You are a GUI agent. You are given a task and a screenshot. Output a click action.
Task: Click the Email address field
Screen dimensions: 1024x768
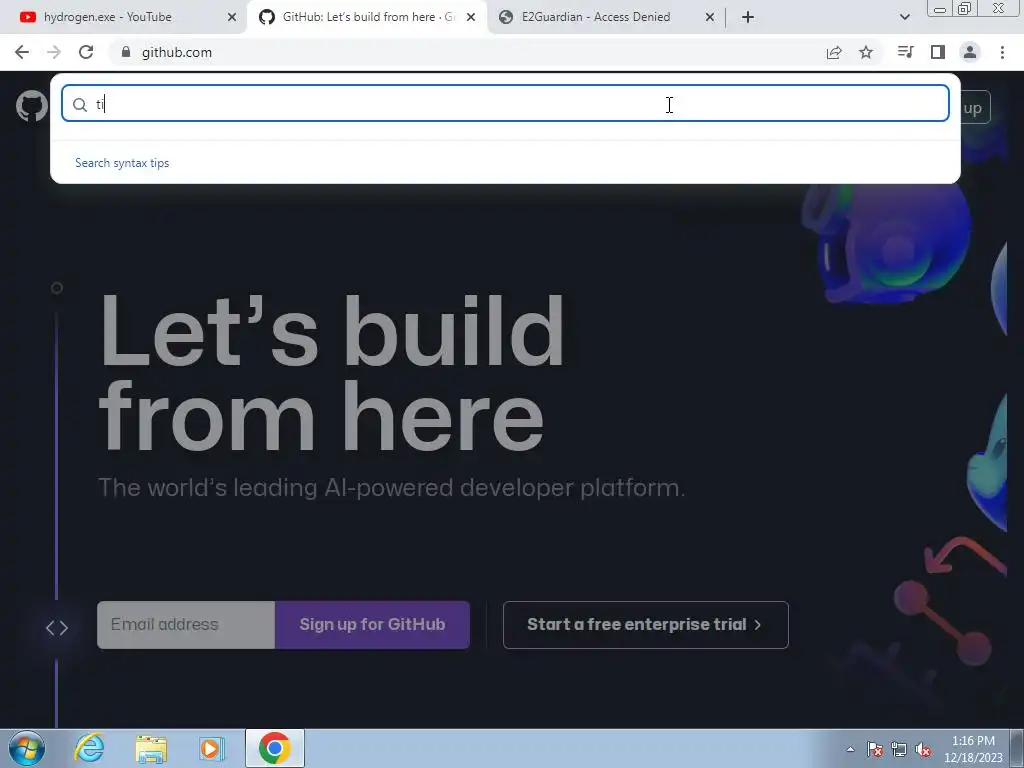tap(186, 624)
